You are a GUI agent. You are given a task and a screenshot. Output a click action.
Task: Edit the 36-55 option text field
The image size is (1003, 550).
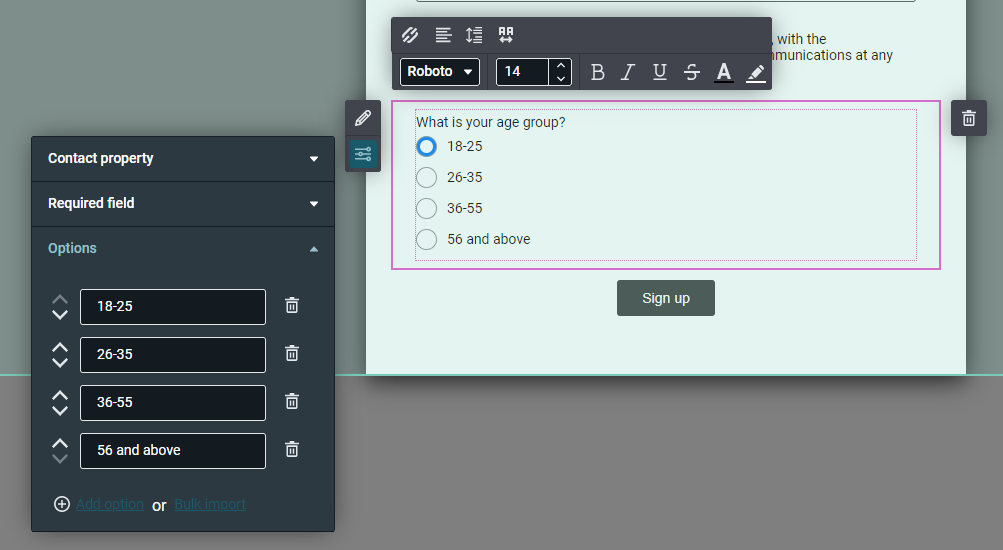(173, 403)
